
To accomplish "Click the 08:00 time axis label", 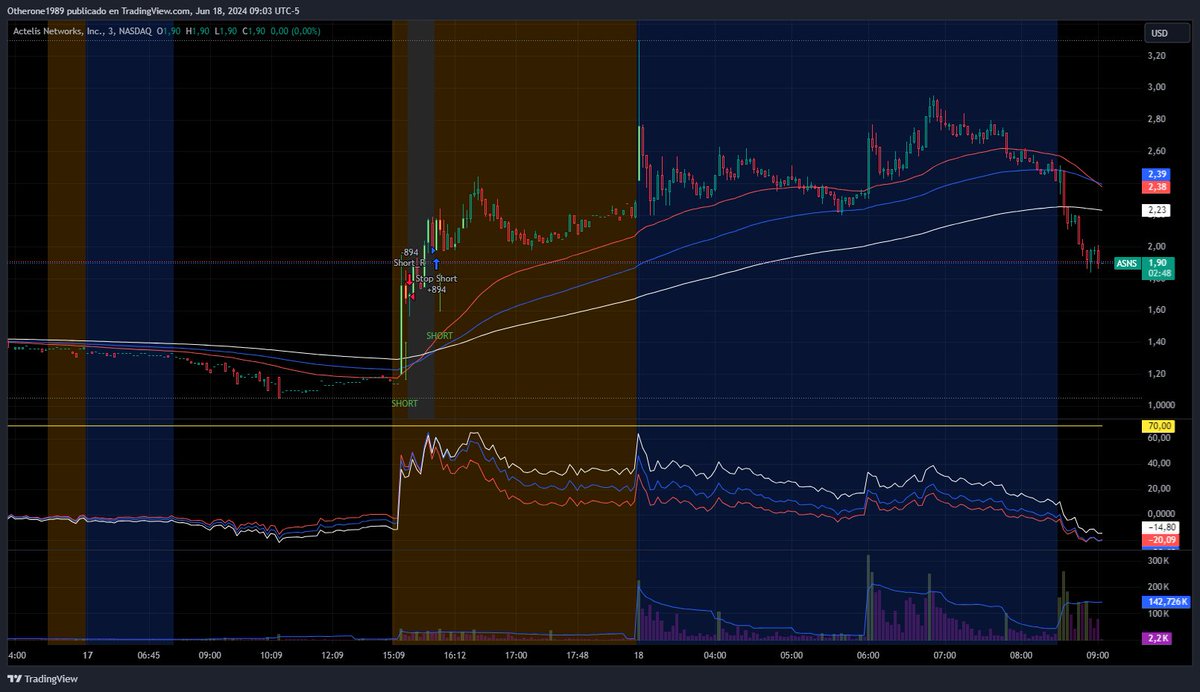I will (1021, 656).
